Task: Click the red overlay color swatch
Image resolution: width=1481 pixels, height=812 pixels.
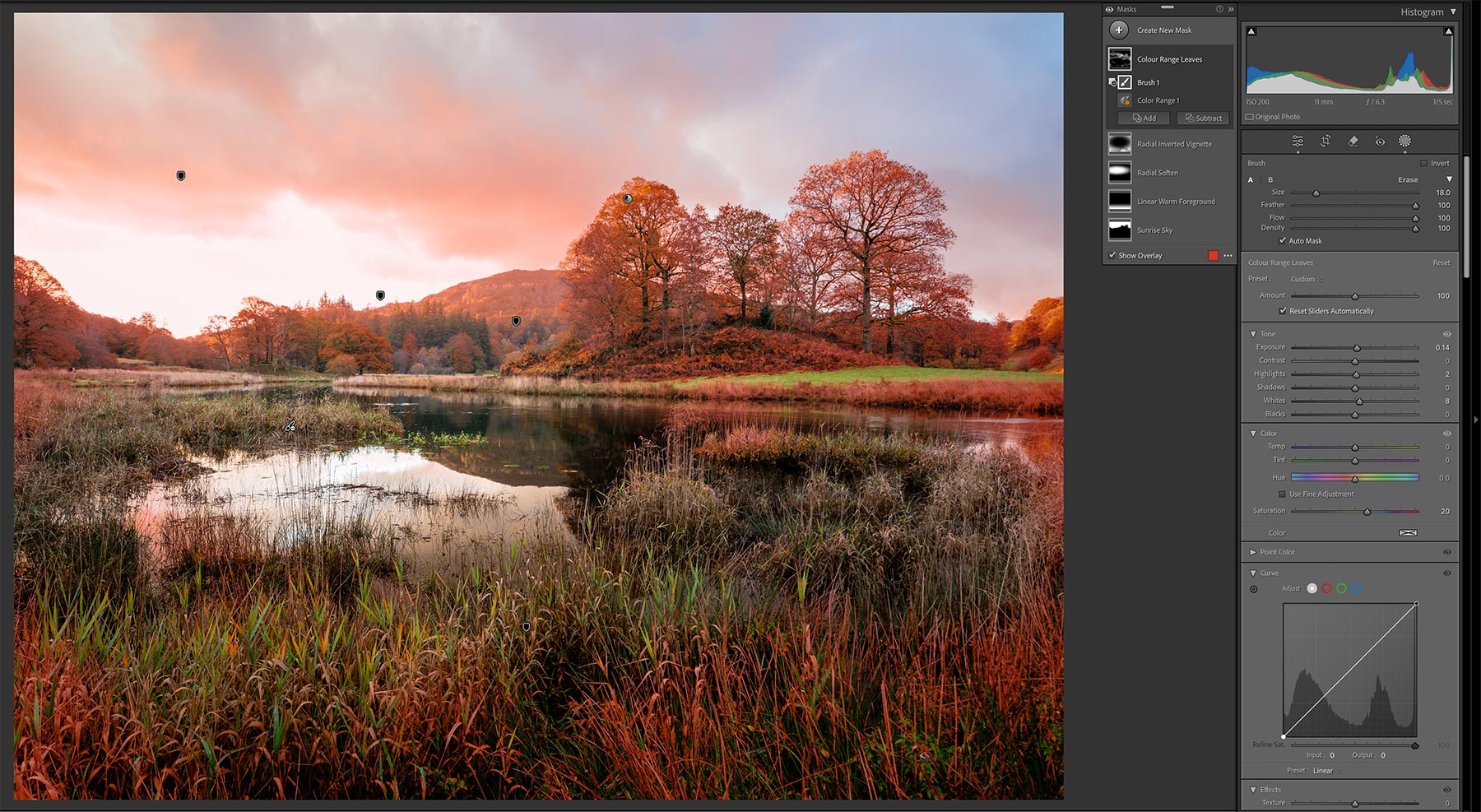Action: (x=1213, y=256)
